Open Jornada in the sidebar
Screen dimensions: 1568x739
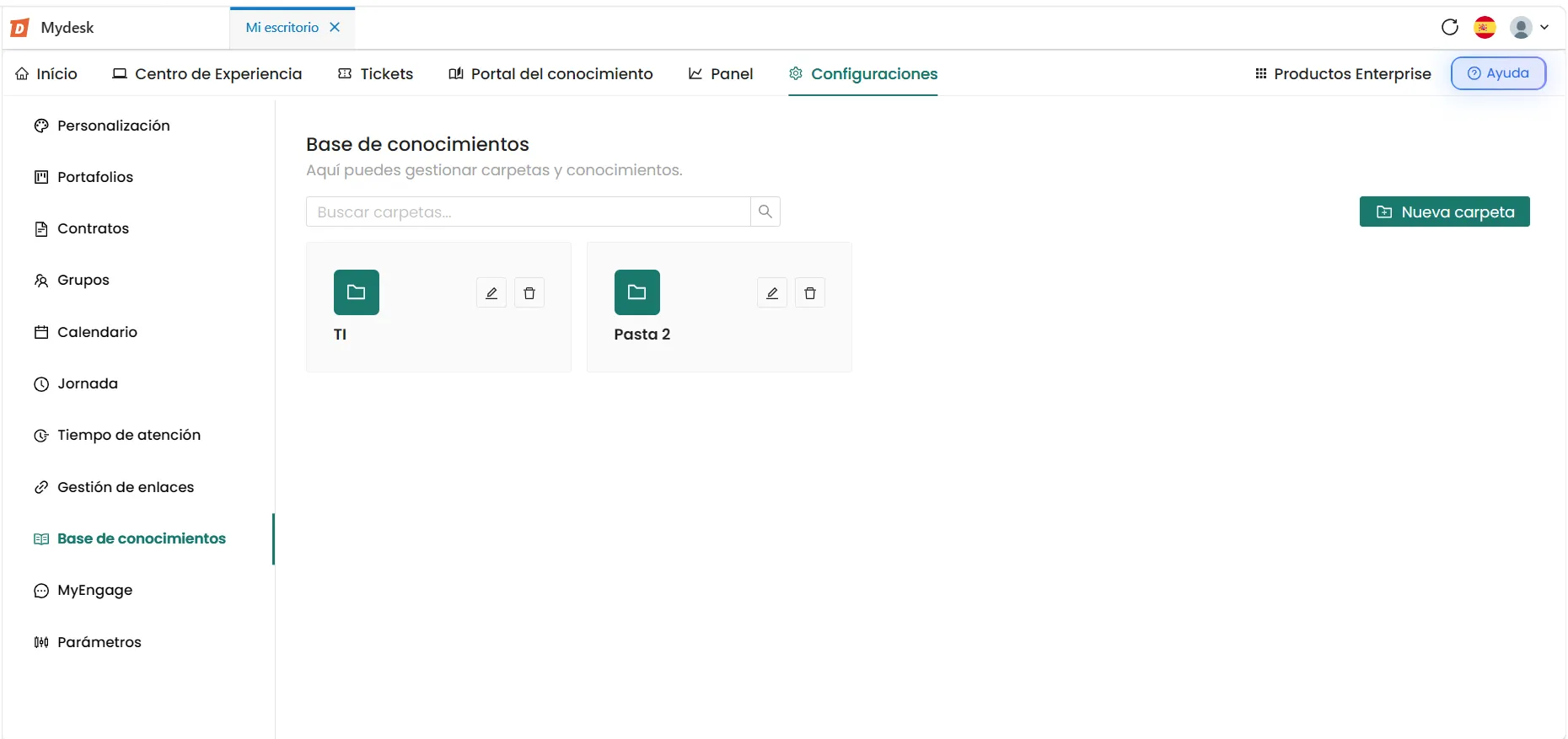click(x=76, y=383)
